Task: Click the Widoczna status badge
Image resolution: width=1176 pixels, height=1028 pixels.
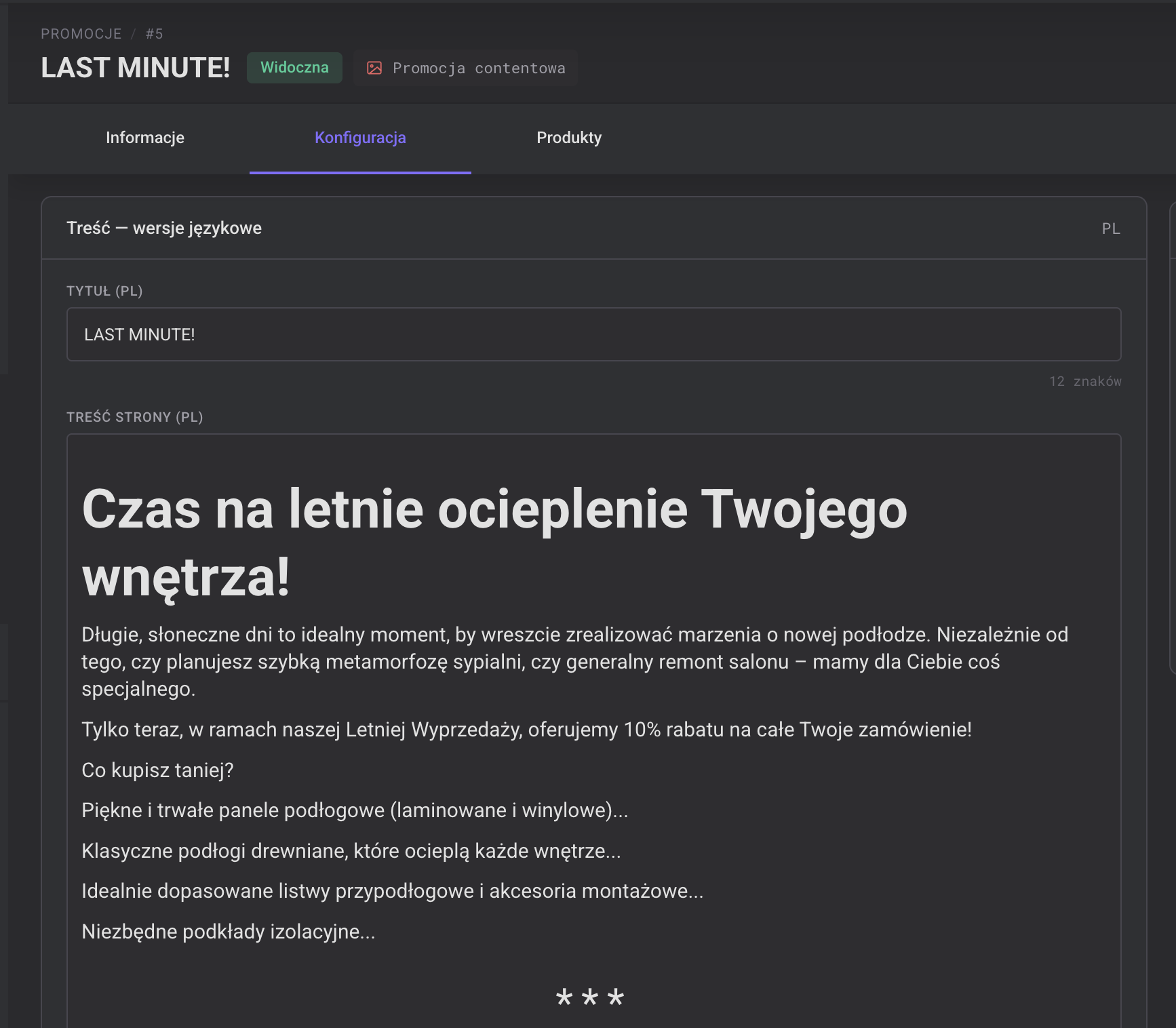Action: coord(294,68)
